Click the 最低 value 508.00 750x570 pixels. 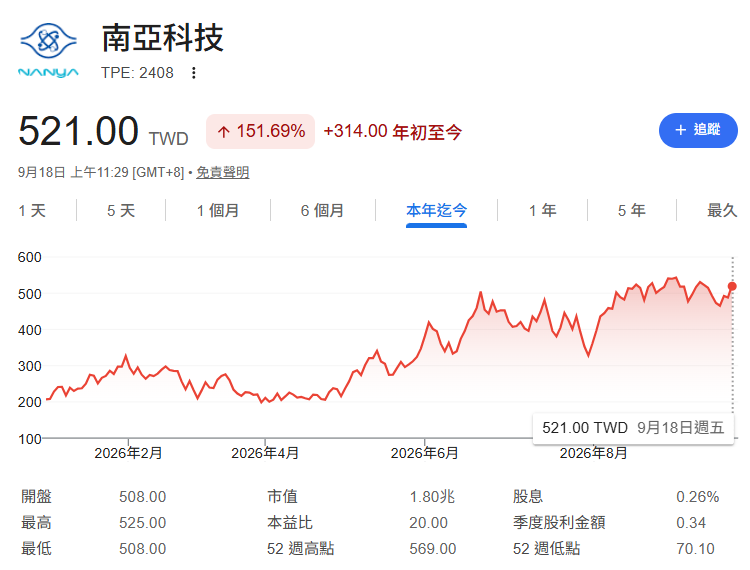pyautogui.click(x=143, y=548)
